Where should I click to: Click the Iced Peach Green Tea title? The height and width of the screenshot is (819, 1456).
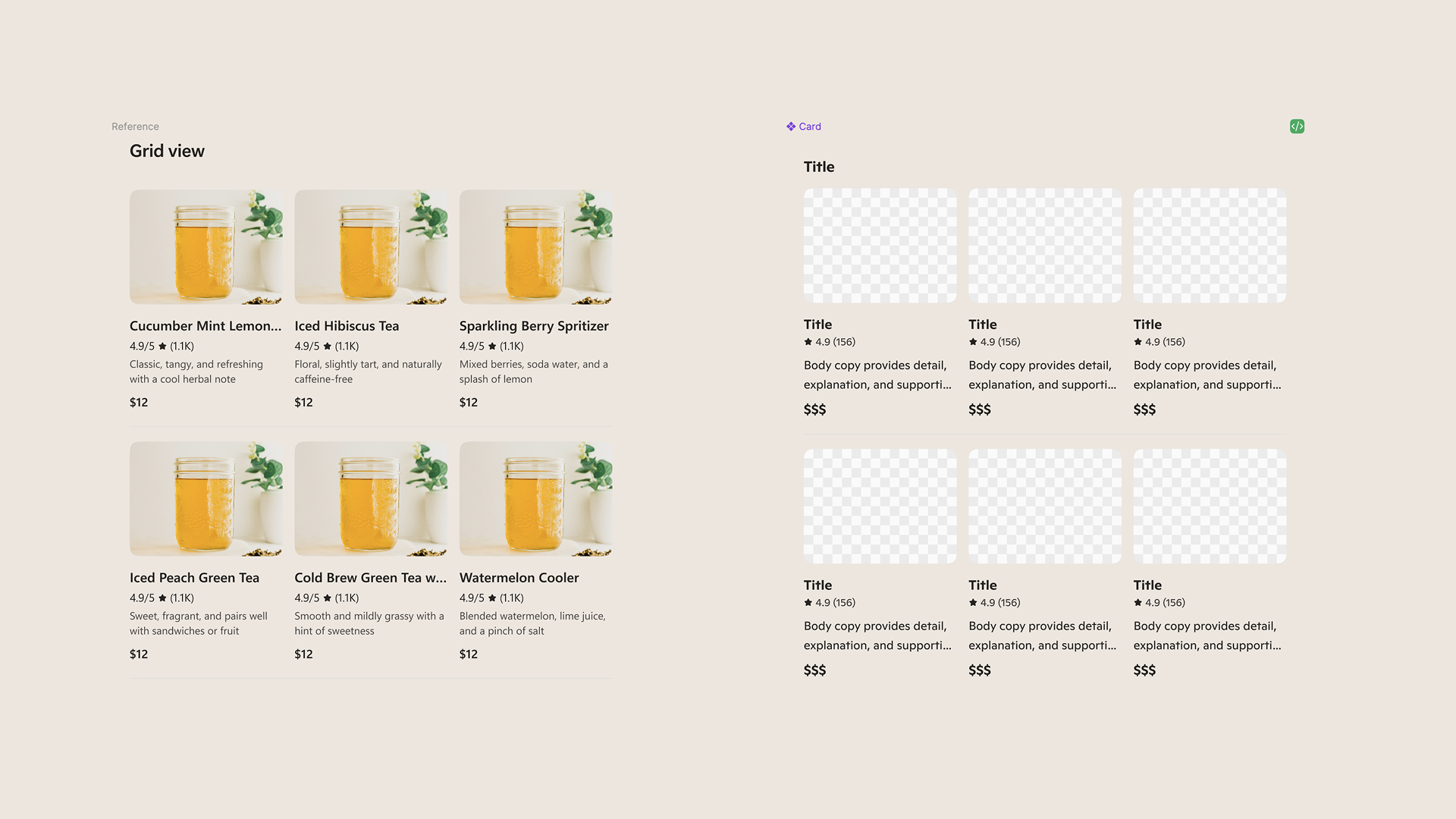194,578
